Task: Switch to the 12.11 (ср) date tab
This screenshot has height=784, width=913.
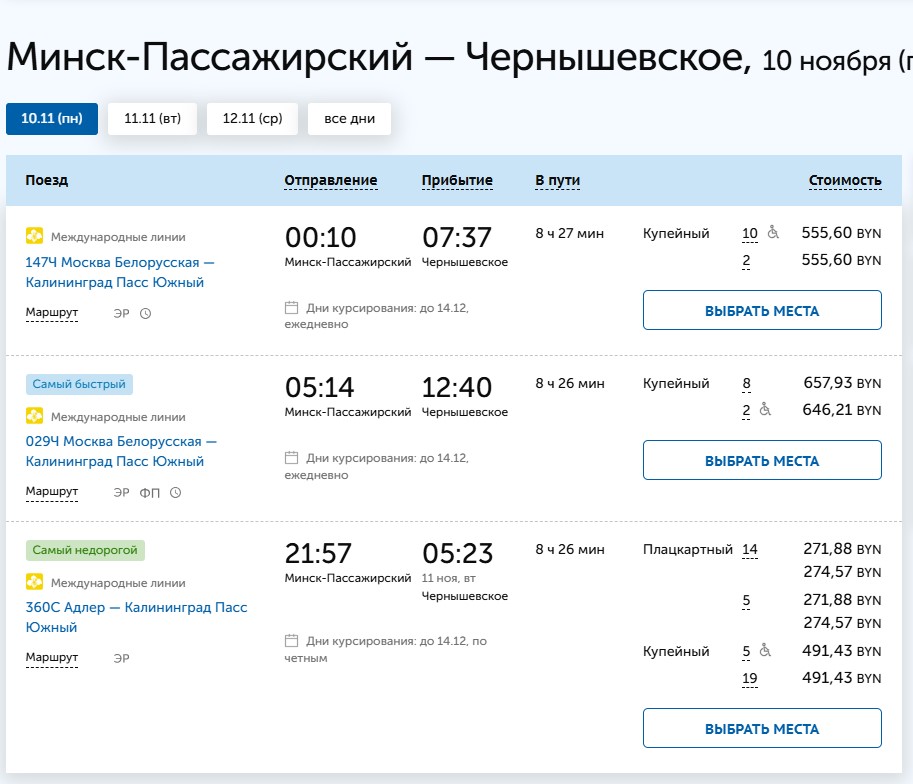Action: click(x=252, y=118)
